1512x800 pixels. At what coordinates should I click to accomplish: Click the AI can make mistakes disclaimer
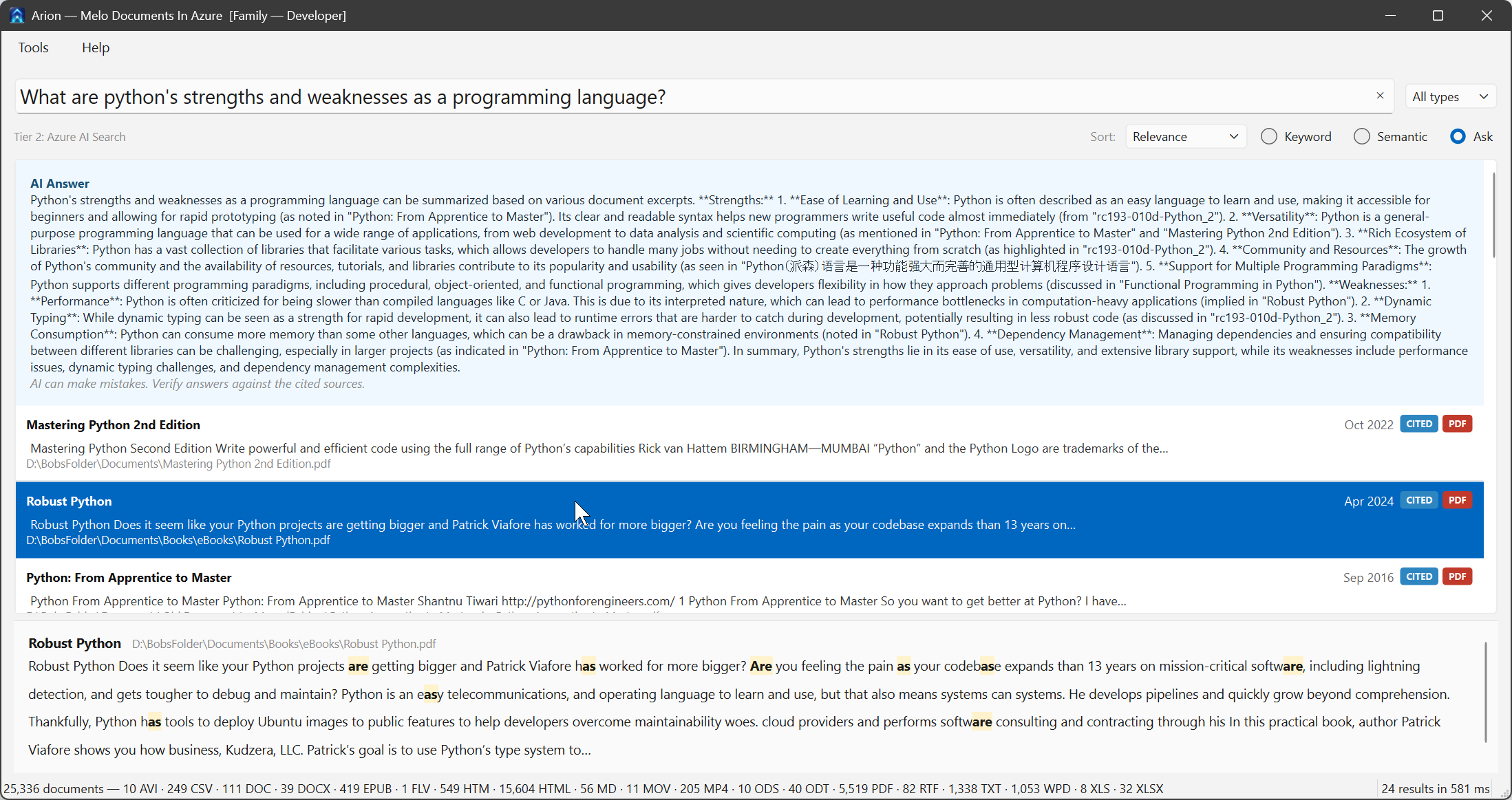click(x=197, y=384)
